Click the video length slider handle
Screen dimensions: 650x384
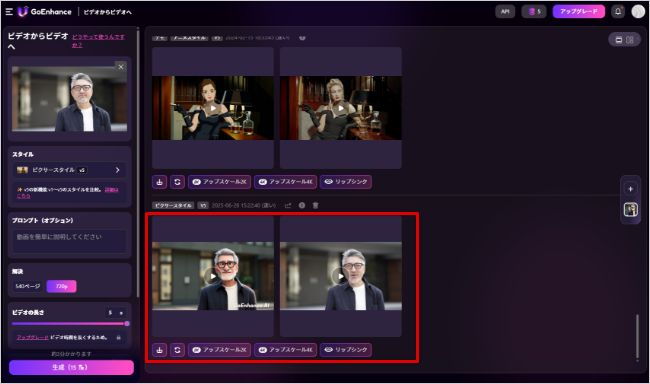pyautogui.click(x=127, y=323)
